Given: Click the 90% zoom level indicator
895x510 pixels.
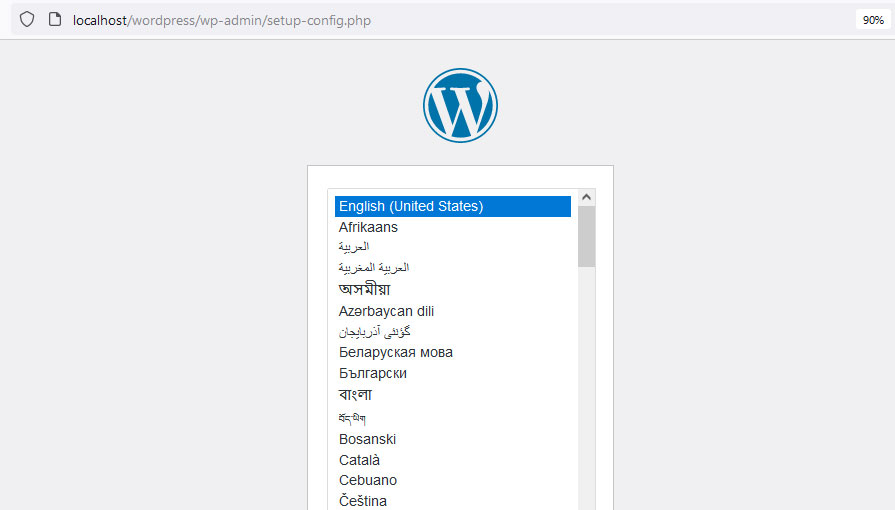Looking at the screenshot, I should coord(873,20).
